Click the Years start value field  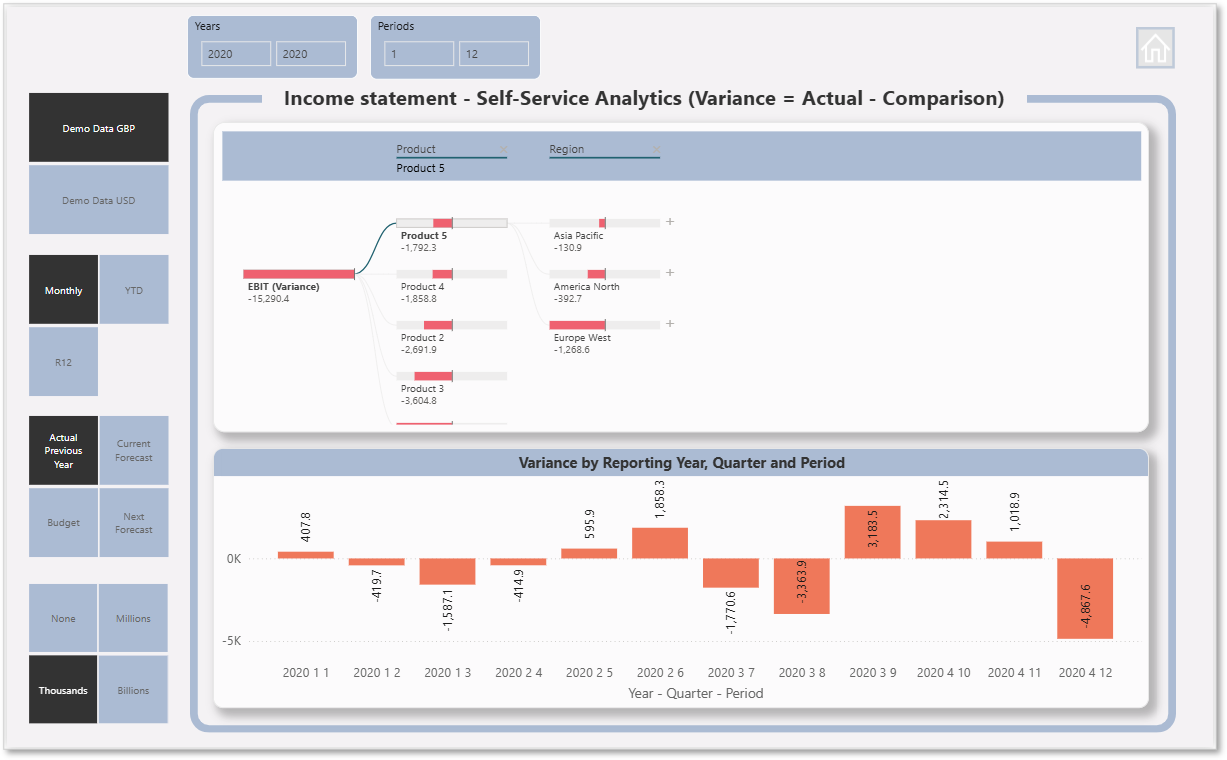tap(236, 54)
